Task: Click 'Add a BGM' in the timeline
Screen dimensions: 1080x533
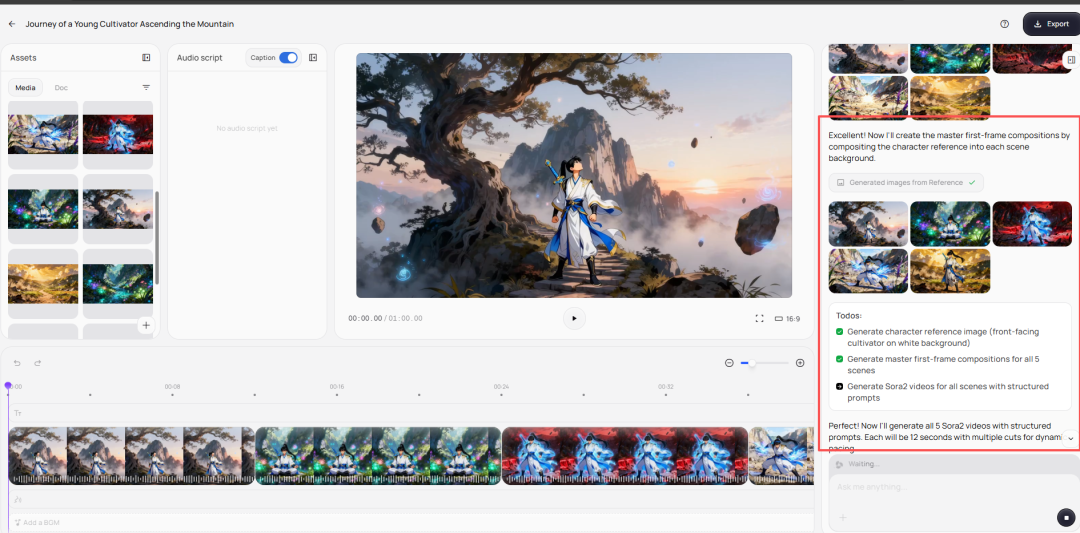Action: [41, 522]
